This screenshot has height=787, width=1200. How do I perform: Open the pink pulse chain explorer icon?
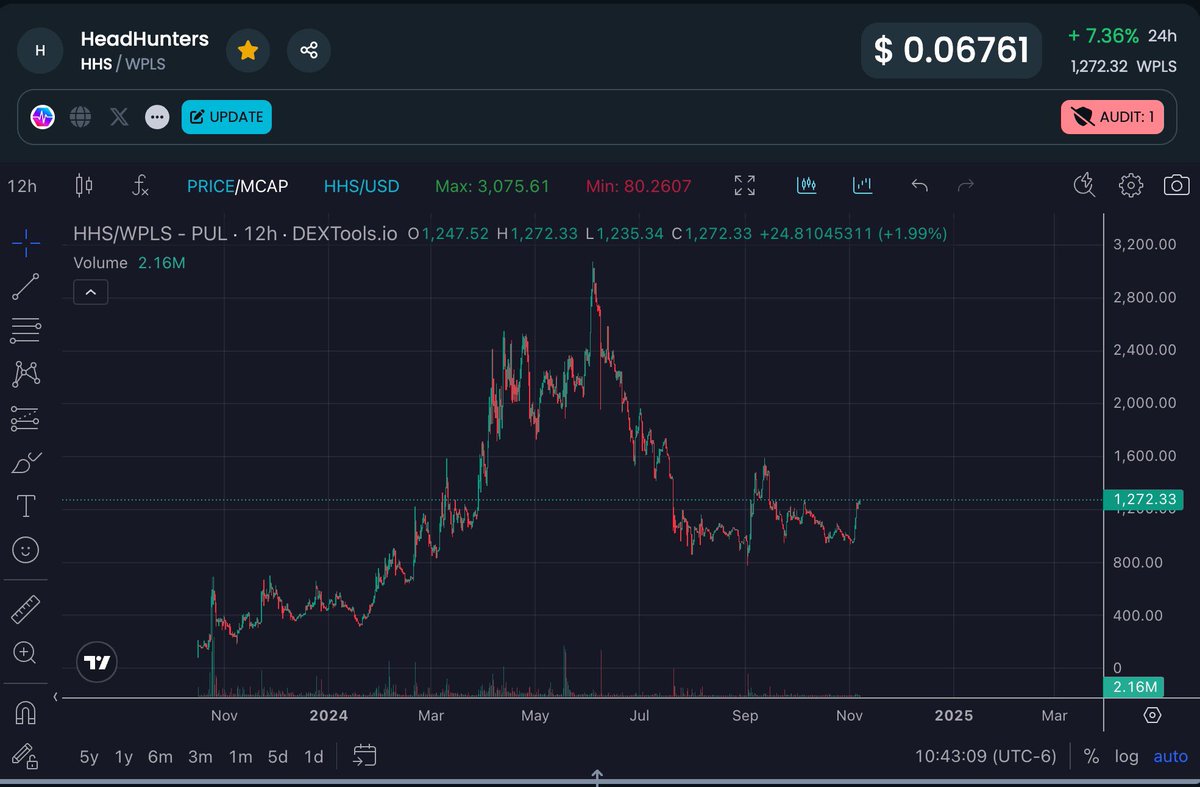point(42,117)
